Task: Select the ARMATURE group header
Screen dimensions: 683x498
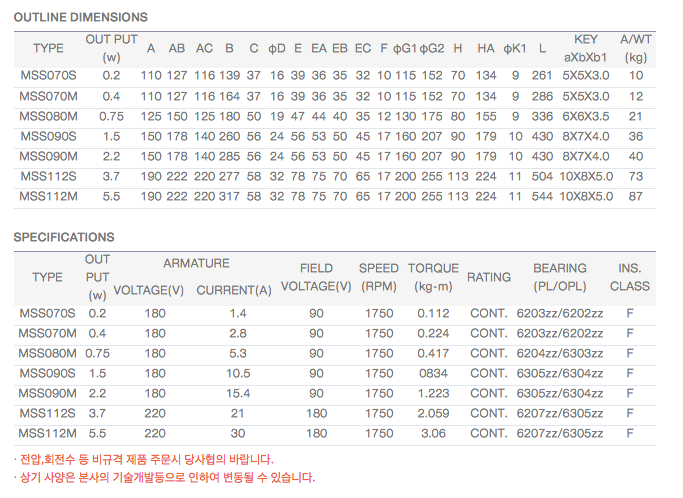Action: (x=196, y=264)
